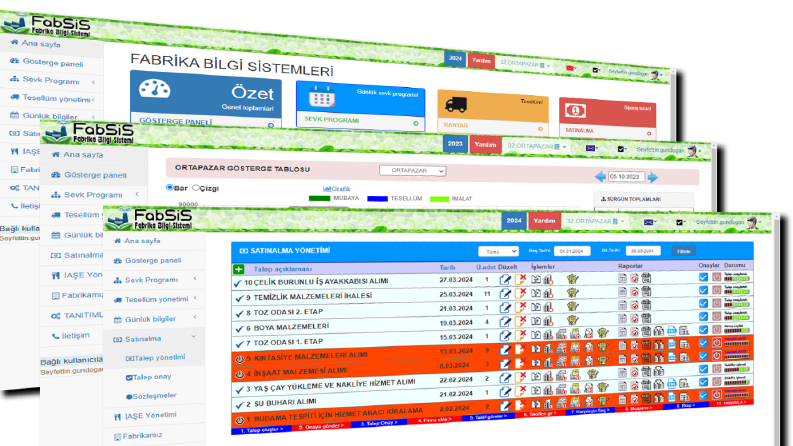793x446 pixels.
Task: Click the date field showing 05.10.2023
Action: click(x=625, y=176)
